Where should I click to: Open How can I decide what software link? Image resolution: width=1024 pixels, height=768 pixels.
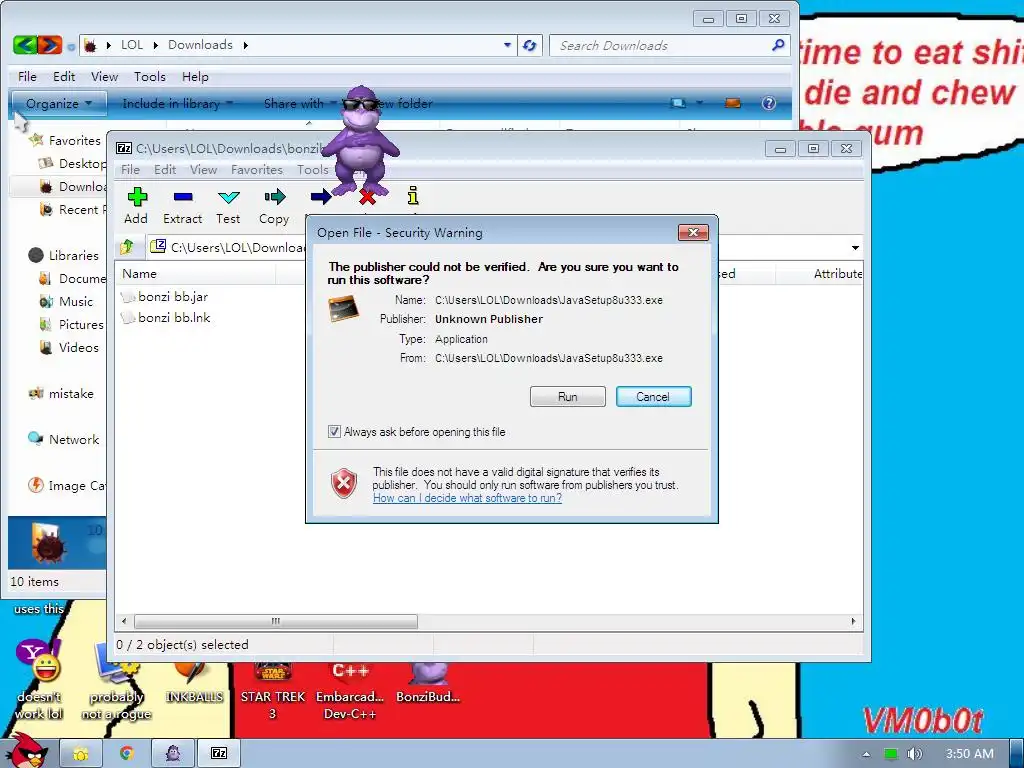tap(468, 498)
